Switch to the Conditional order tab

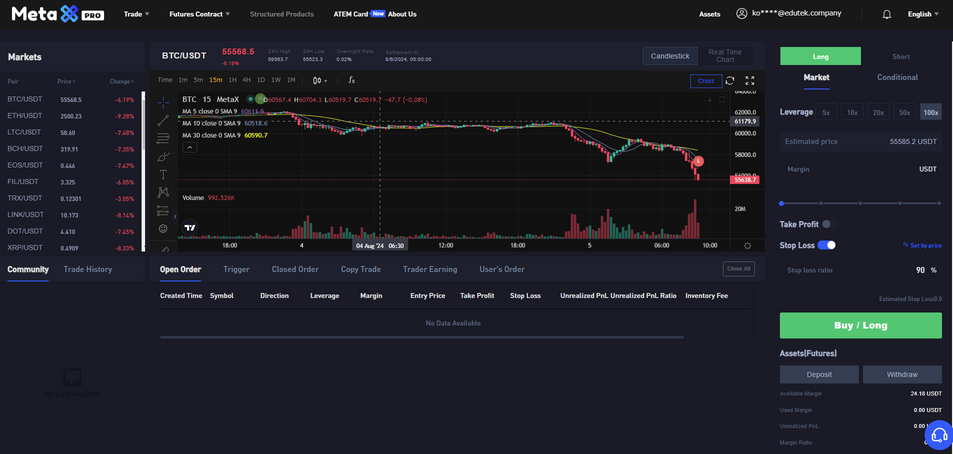pyautogui.click(x=897, y=77)
